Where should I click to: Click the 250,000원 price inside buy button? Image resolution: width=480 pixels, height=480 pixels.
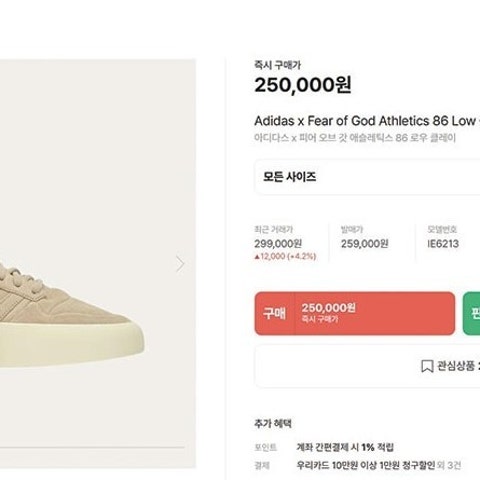pos(329,308)
